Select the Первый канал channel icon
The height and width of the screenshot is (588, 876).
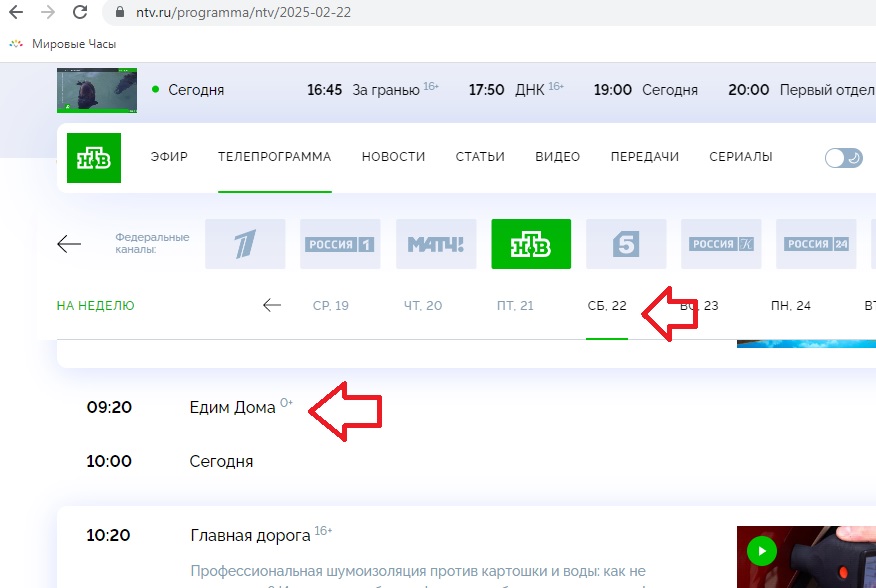[x=245, y=244]
